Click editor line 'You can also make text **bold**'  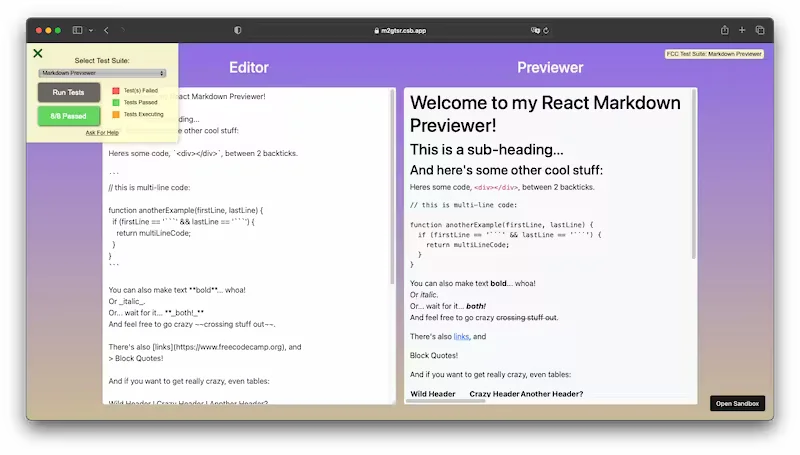[x=177, y=290]
